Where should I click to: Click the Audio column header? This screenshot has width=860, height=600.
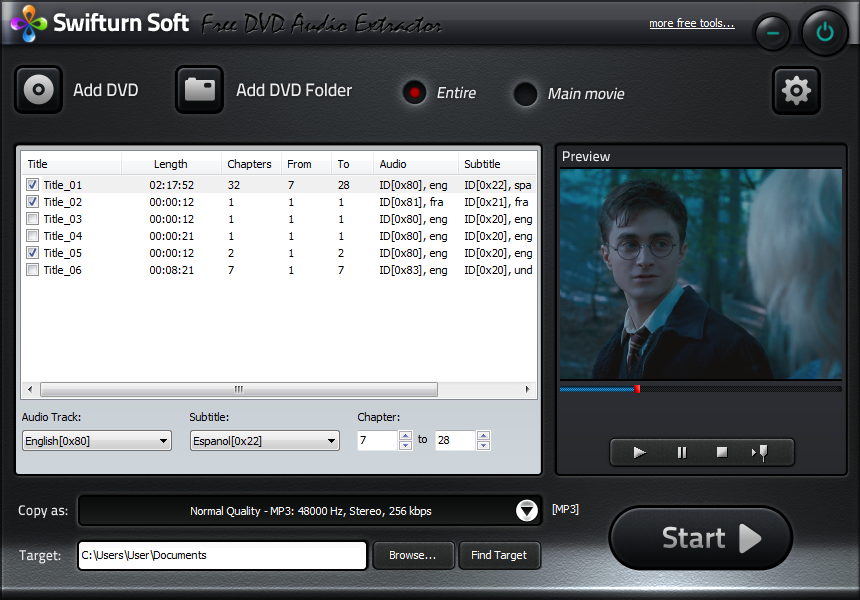tap(416, 164)
